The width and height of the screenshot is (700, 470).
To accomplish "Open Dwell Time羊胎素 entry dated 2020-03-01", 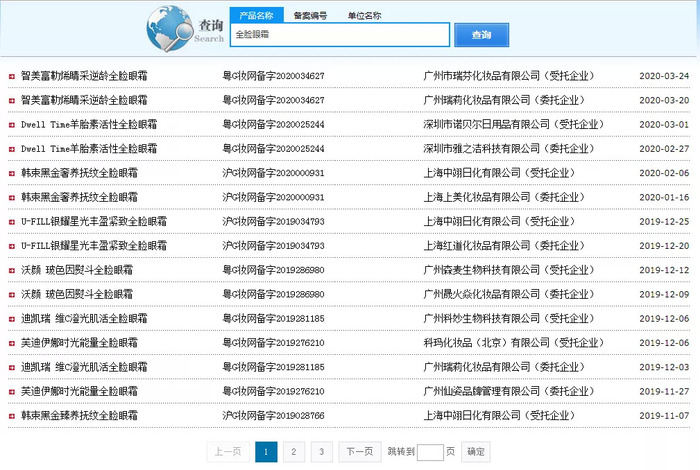I will 89,125.
